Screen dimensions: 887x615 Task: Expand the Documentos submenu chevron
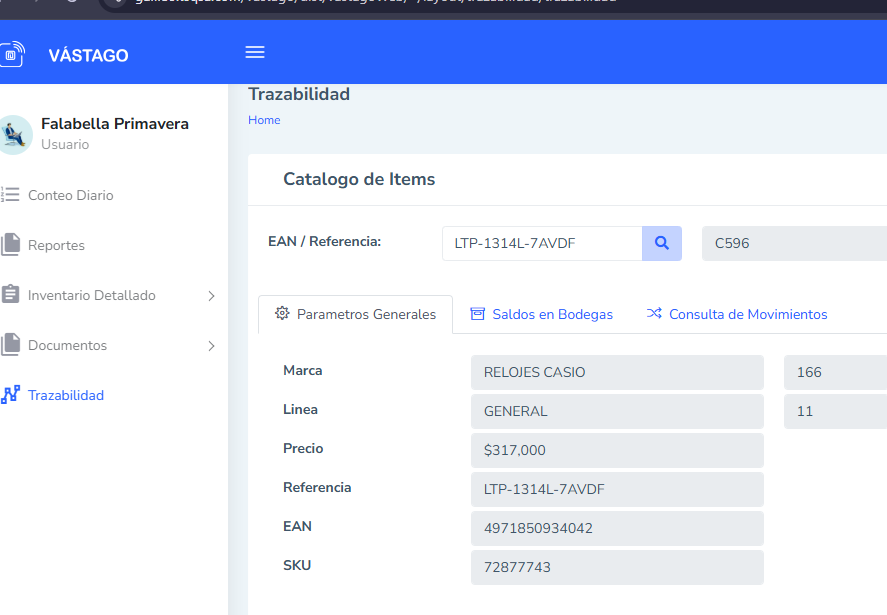[x=211, y=346]
